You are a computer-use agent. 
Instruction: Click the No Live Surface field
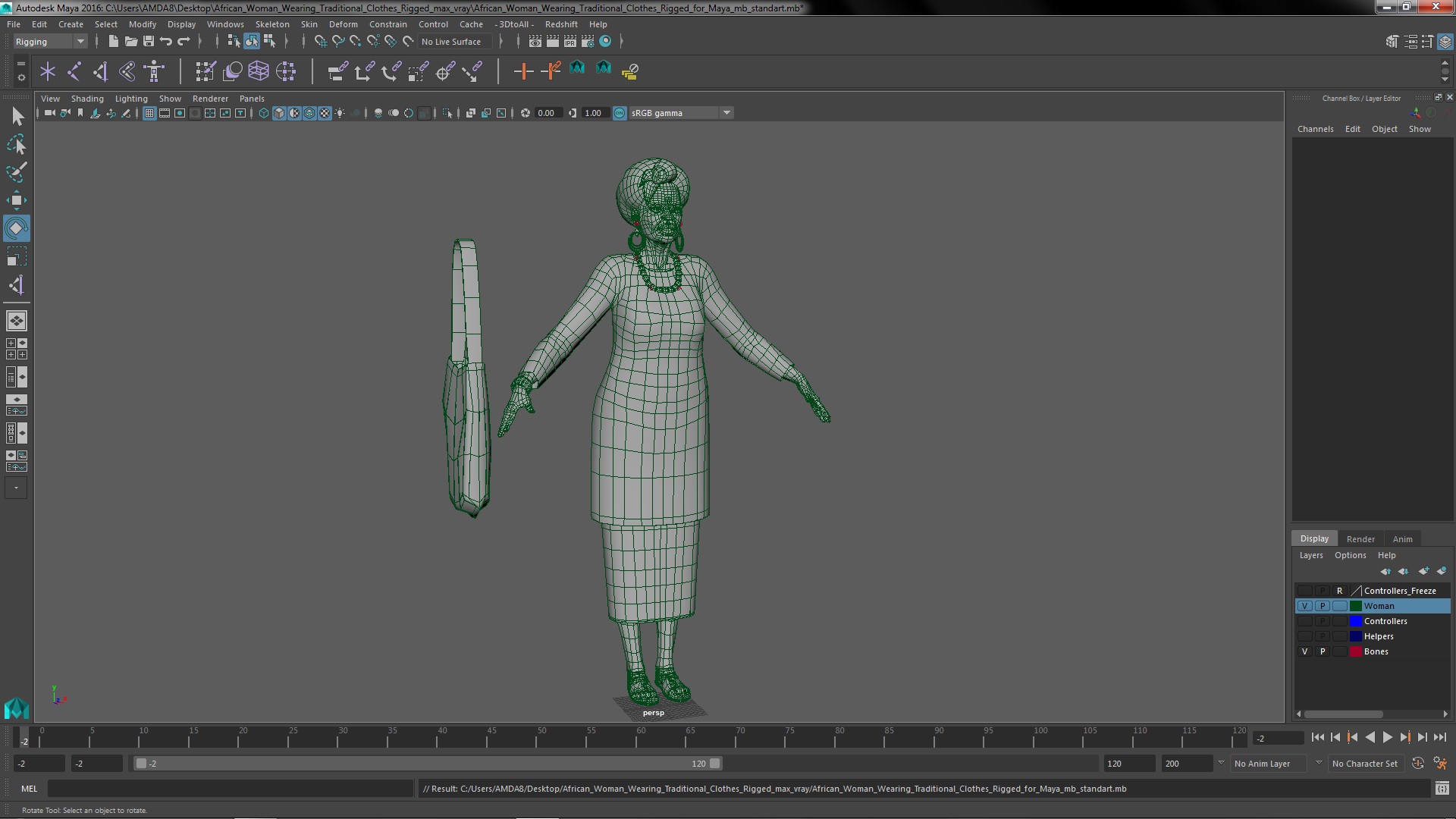click(x=455, y=42)
